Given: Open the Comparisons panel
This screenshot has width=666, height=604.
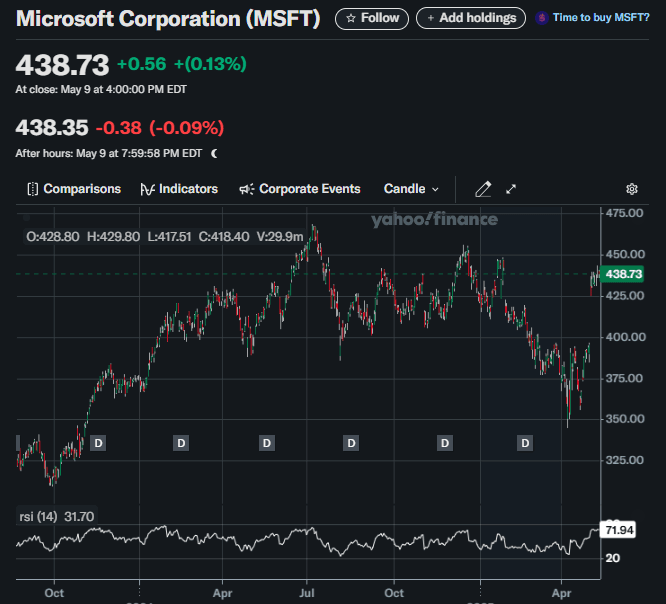Looking at the screenshot, I should 73,189.
